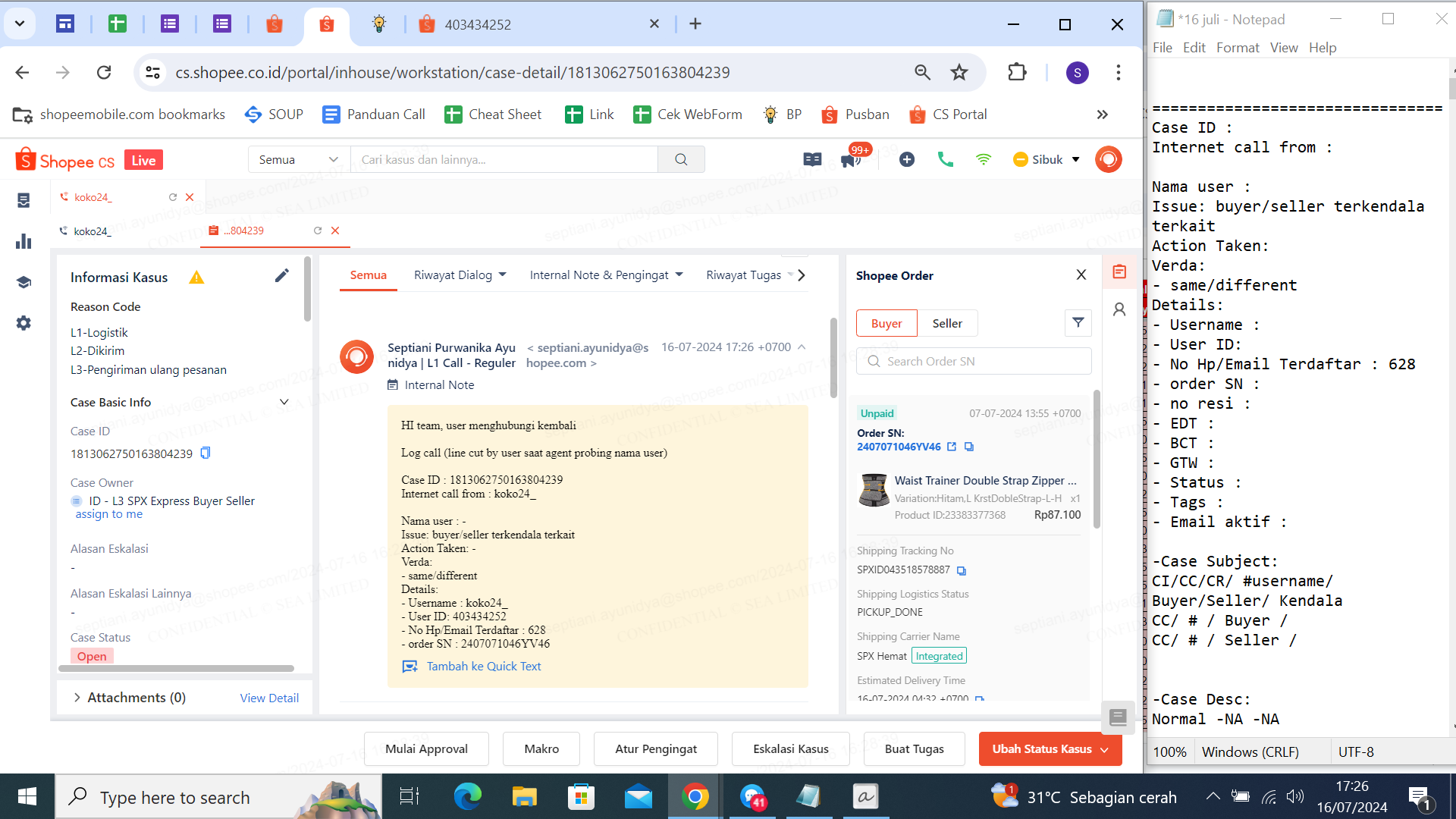Click the pencil edit icon in Informasi Kasus
The width and height of the screenshot is (1456, 819).
(x=281, y=276)
